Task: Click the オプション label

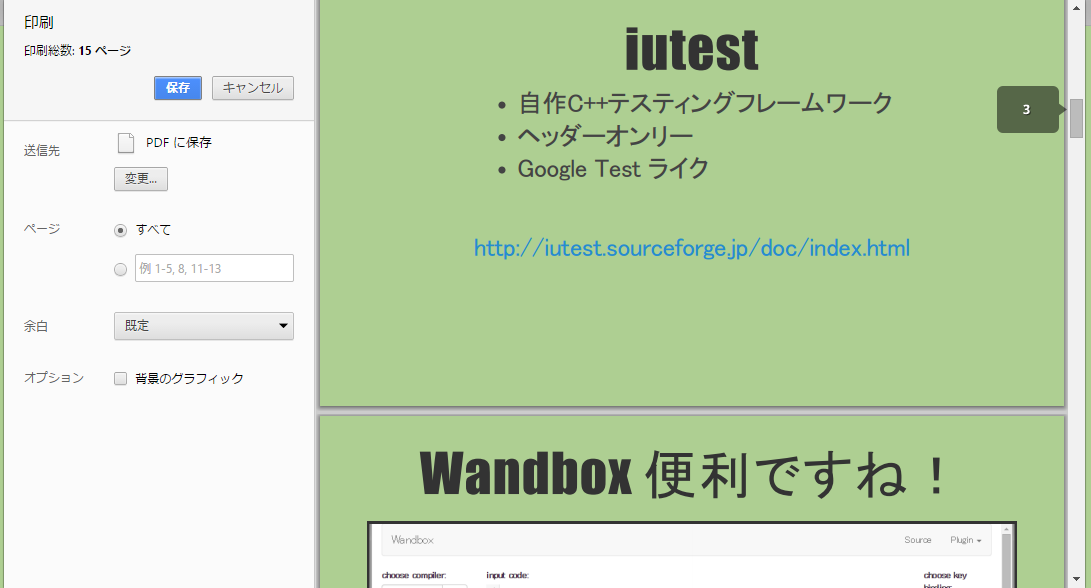Action: point(54,378)
